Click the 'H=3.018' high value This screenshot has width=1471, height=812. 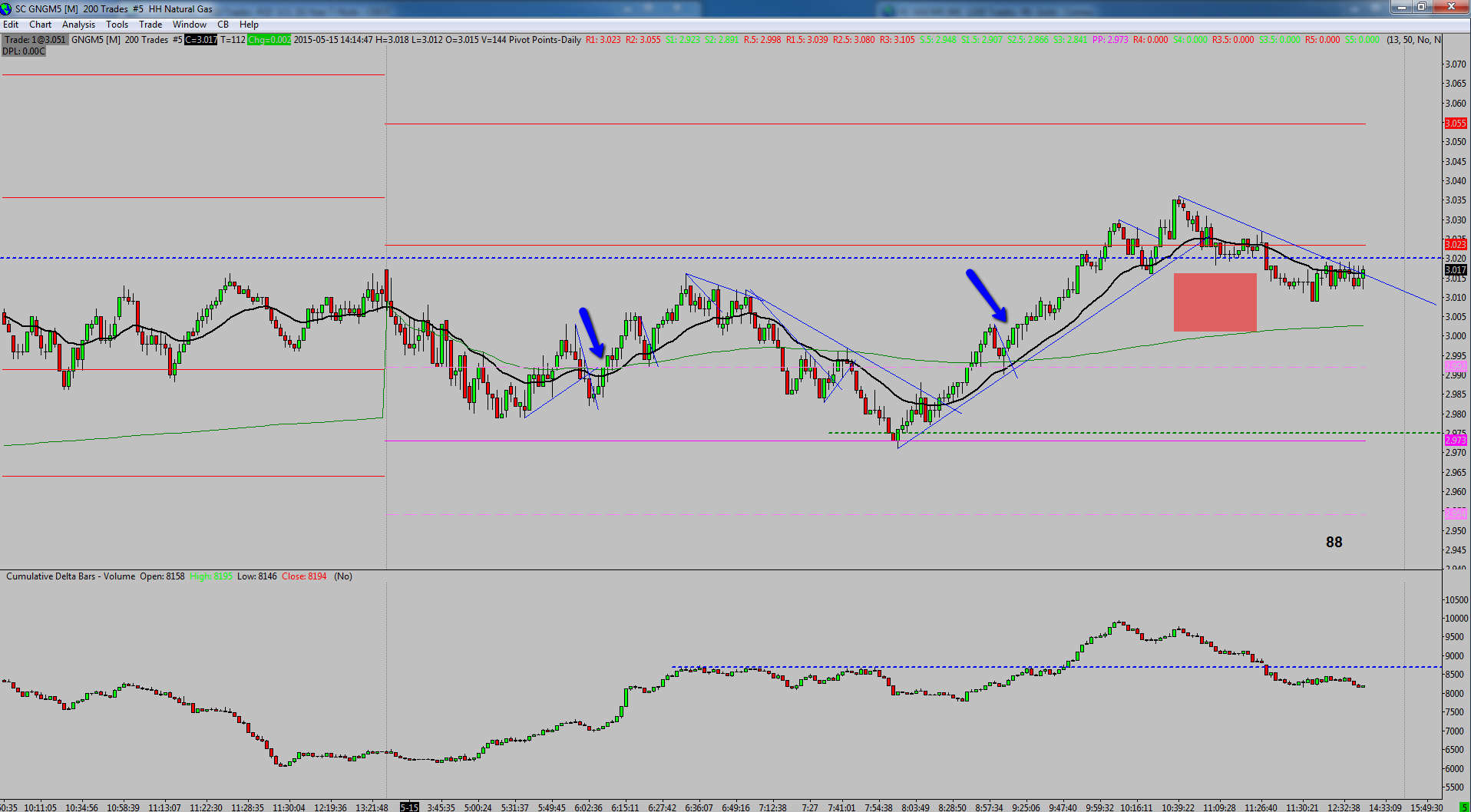click(392, 40)
